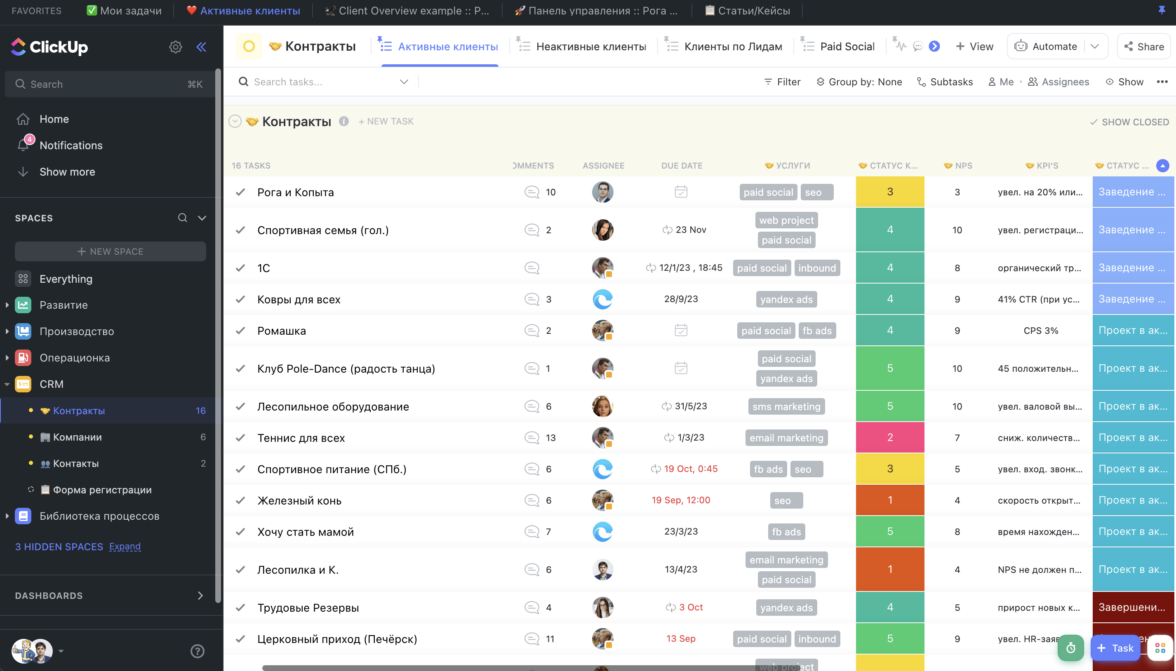Open the search spaces magnifier icon
The height and width of the screenshot is (671, 1176).
click(x=182, y=218)
